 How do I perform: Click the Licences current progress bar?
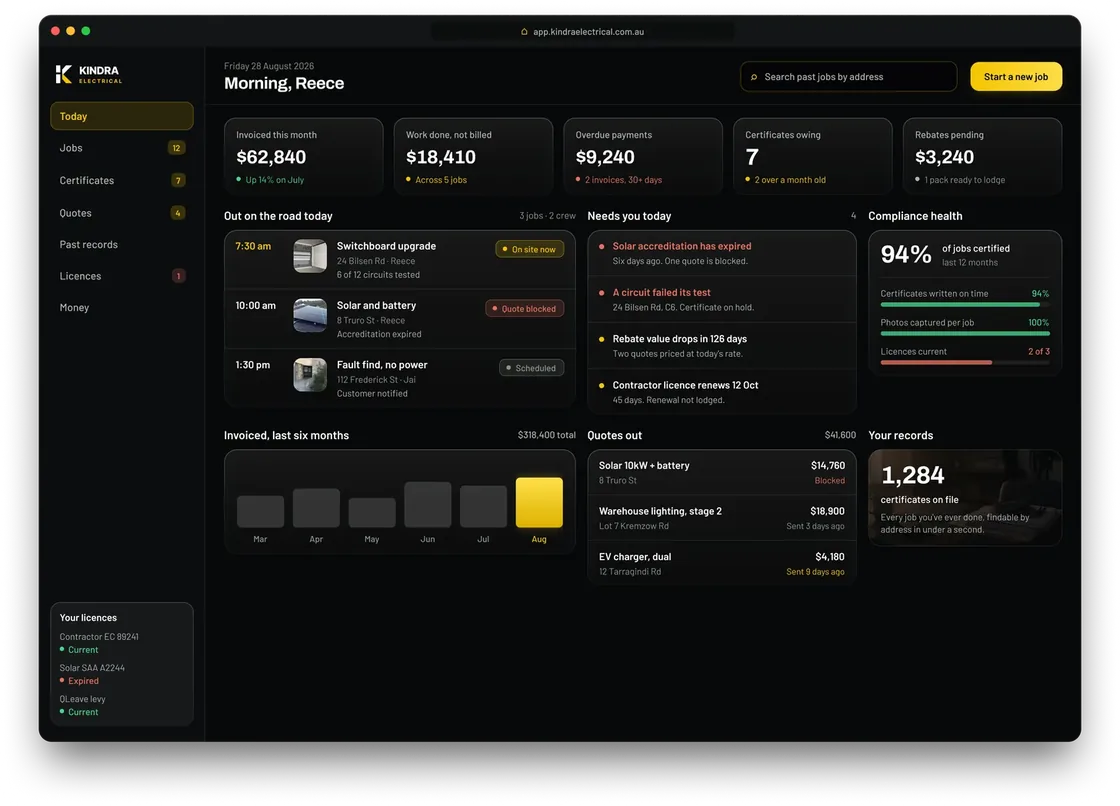coord(965,362)
